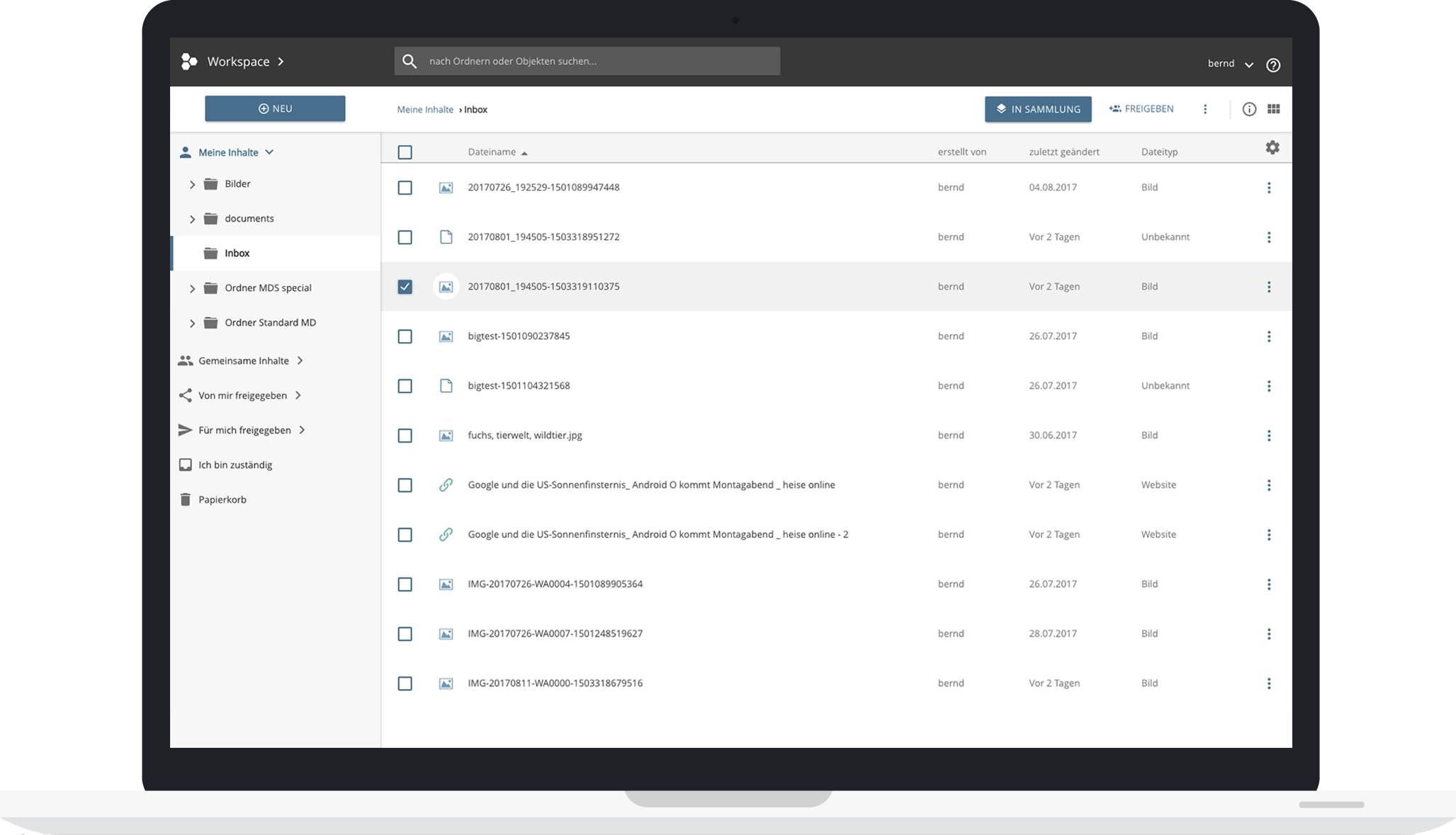Click the IN SAMMLUNG button
Viewport: 1456px width, 835px height.
[1037, 109]
